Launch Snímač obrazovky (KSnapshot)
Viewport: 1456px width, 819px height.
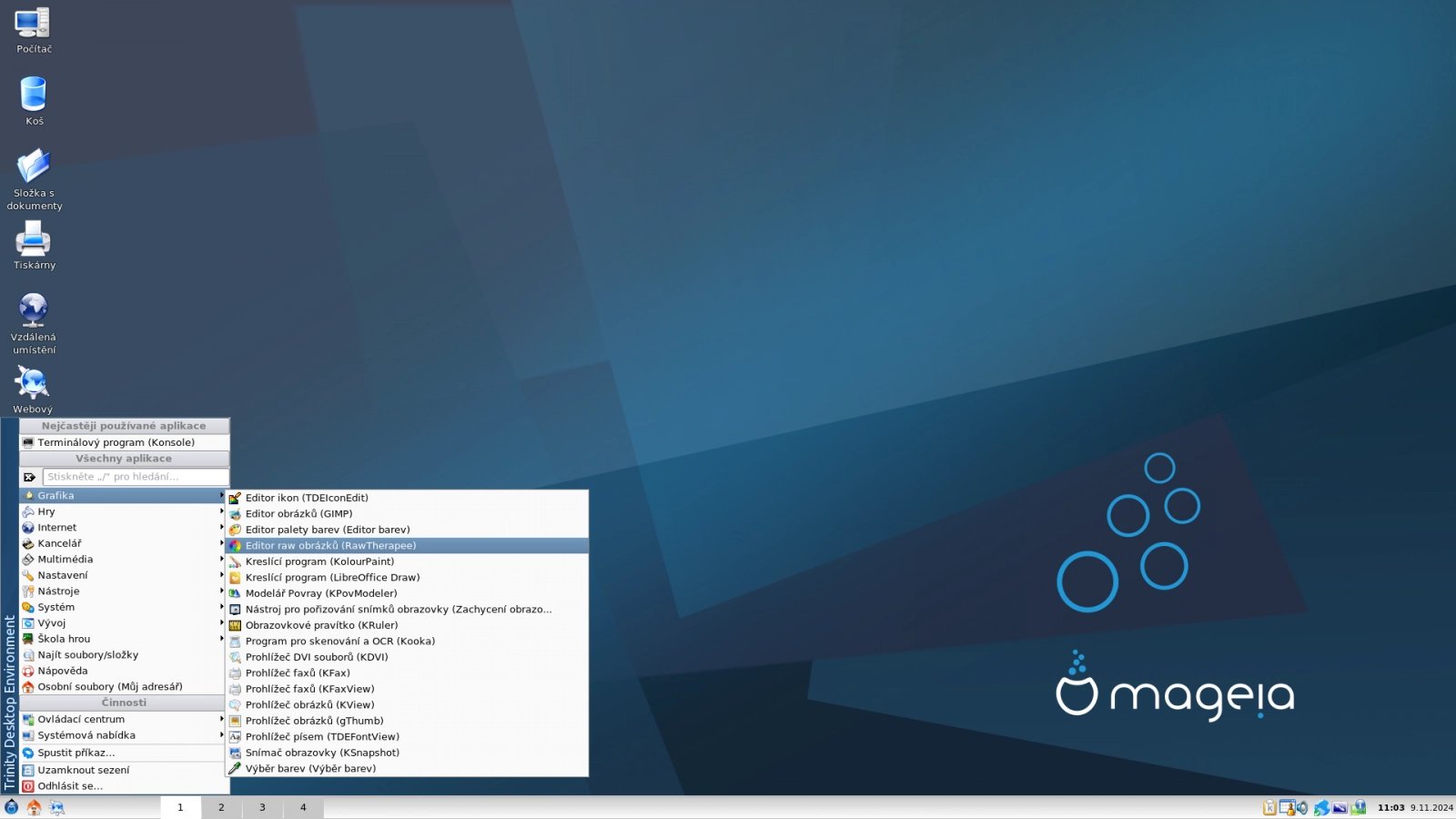[408, 753]
